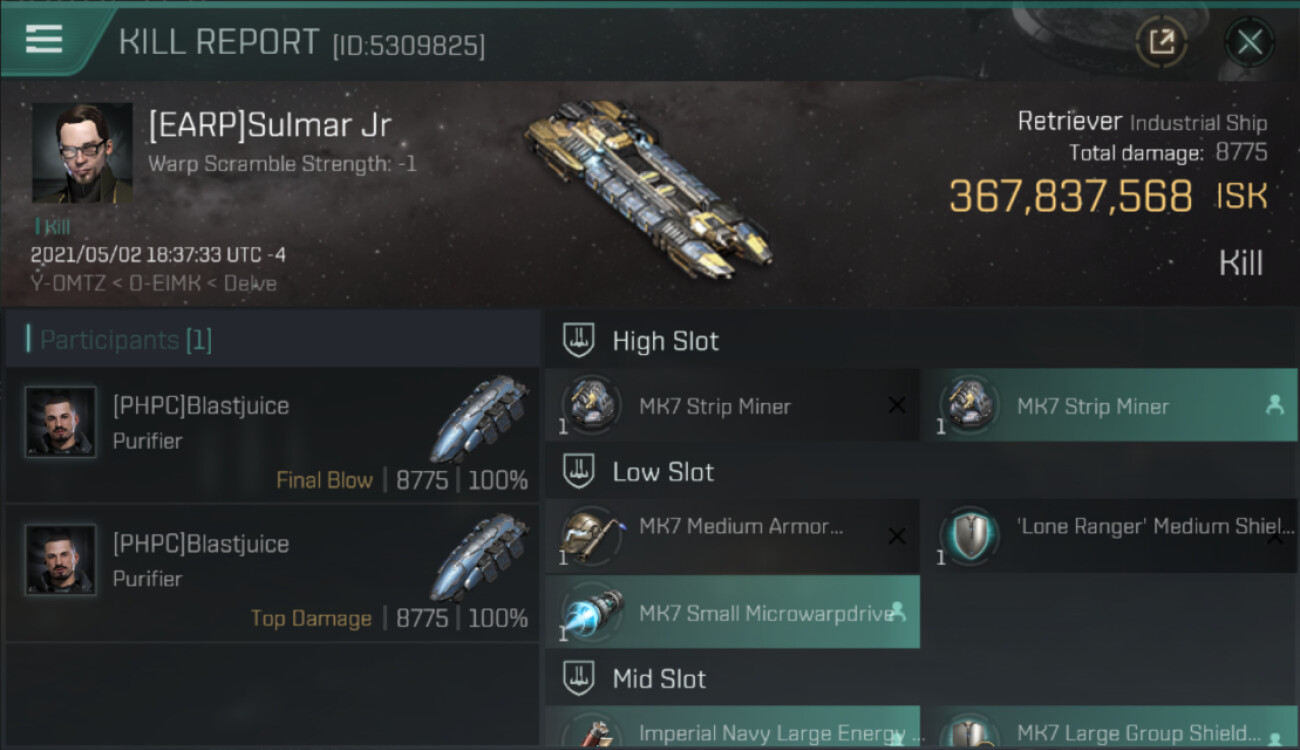
Task: Close the kill report window
Action: click(x=1249, y=42)
